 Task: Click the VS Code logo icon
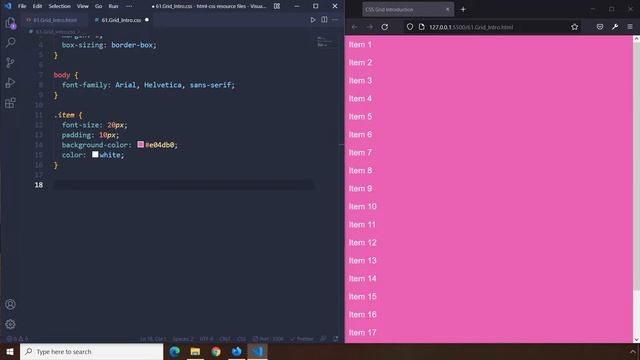click(8, 6)
